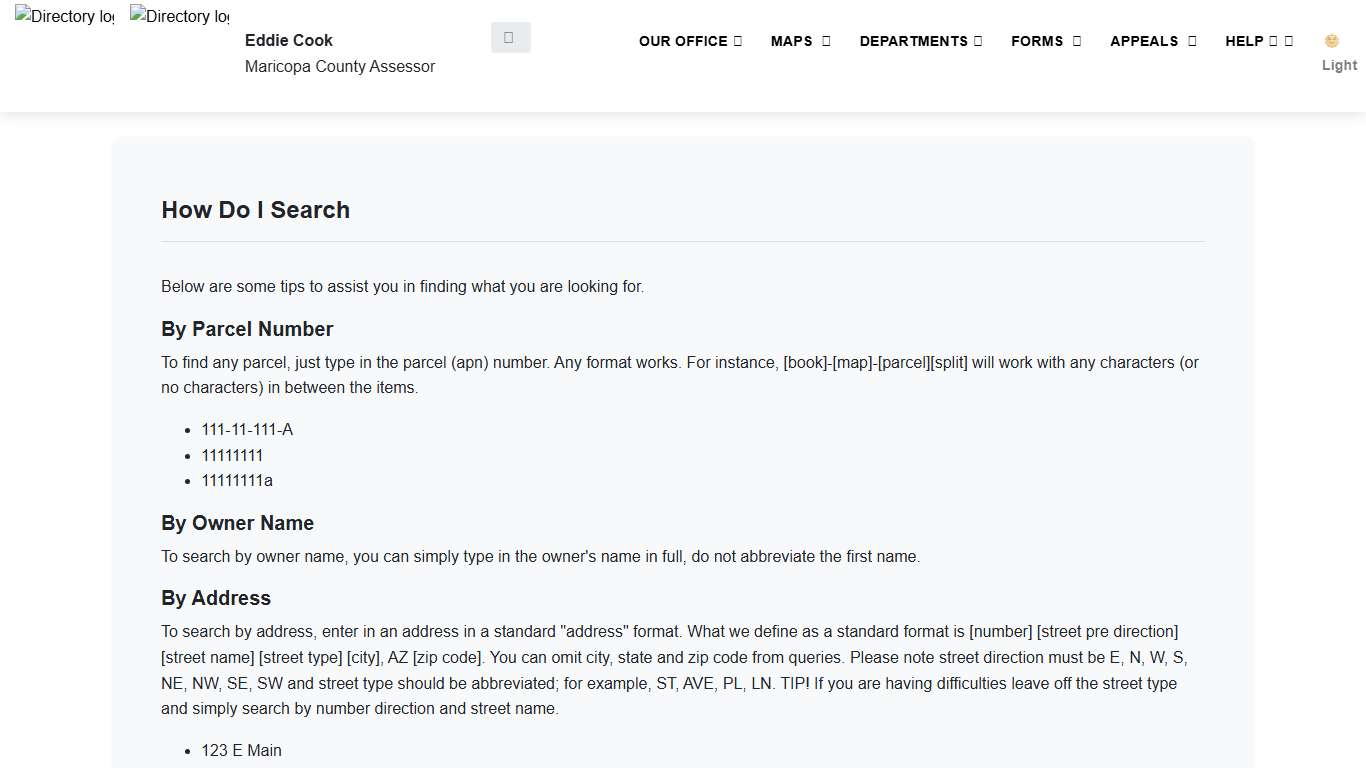Click the icon right after Help text

pyautogui.click(x=1273, y=41)
